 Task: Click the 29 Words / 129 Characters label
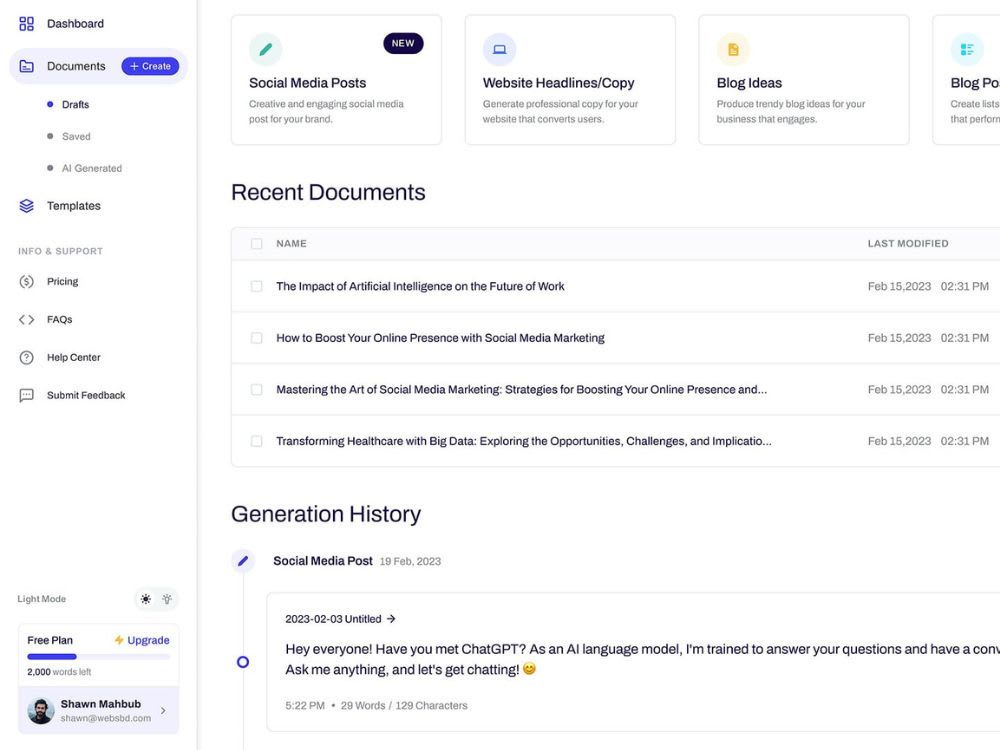[404, 705]
